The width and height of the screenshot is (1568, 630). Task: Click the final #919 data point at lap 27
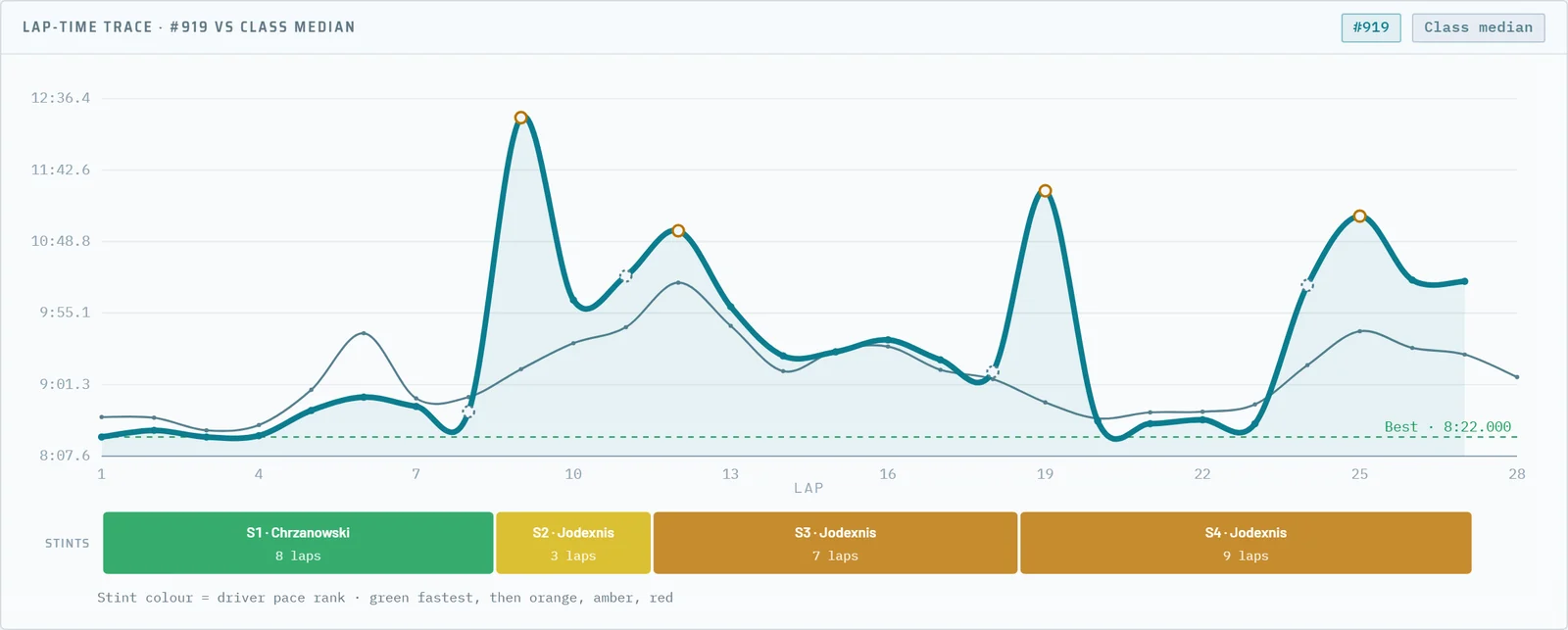[x=1465, y=281]
